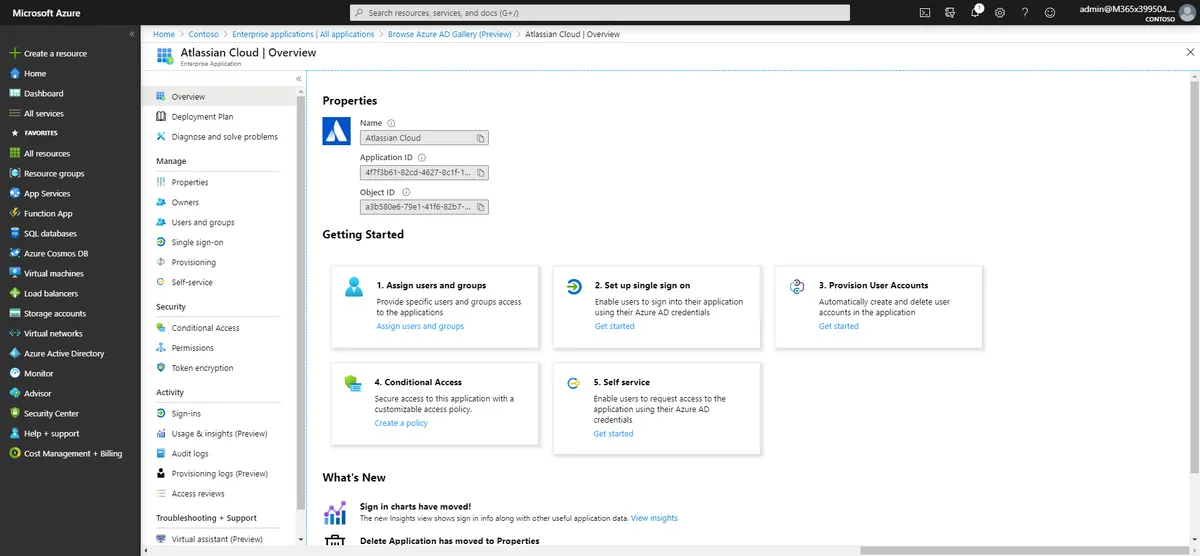Click Assign users and groups link
This screenshot has height=556, width=1200.
(x=420, y=326)
